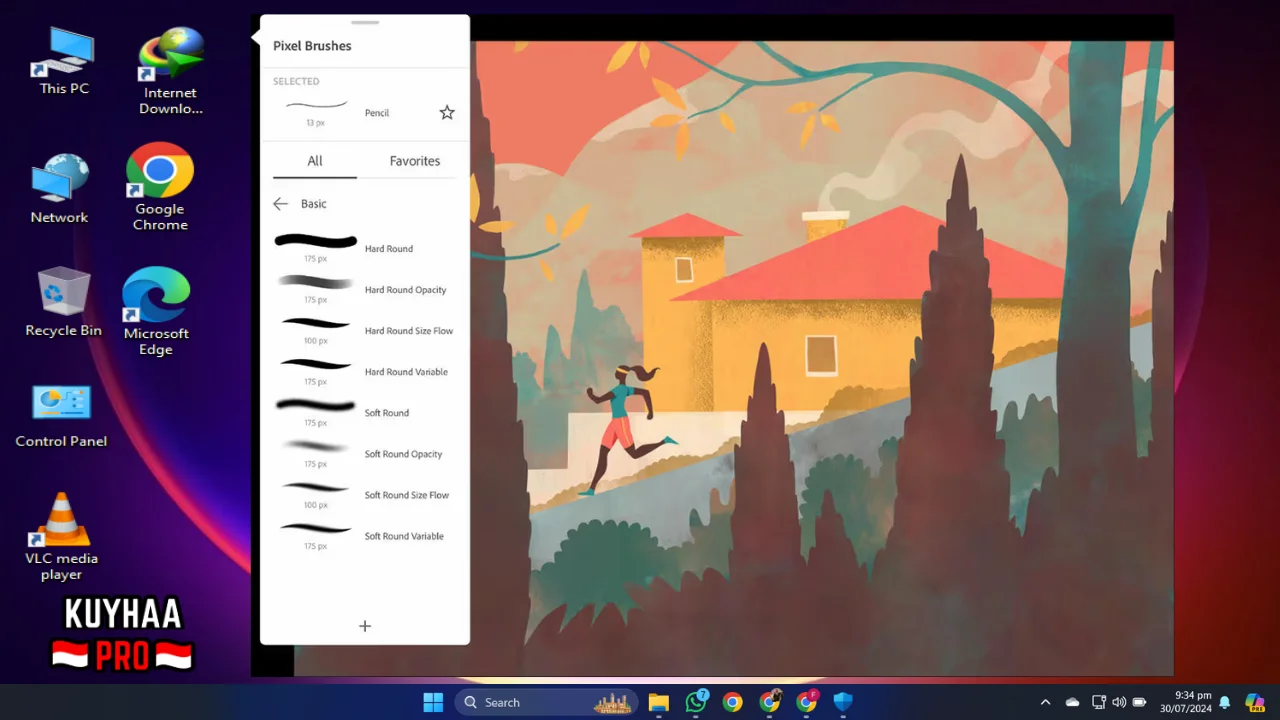Switch to the All brushes tab
Screen dimensions: 1280x720
(315, 161)
